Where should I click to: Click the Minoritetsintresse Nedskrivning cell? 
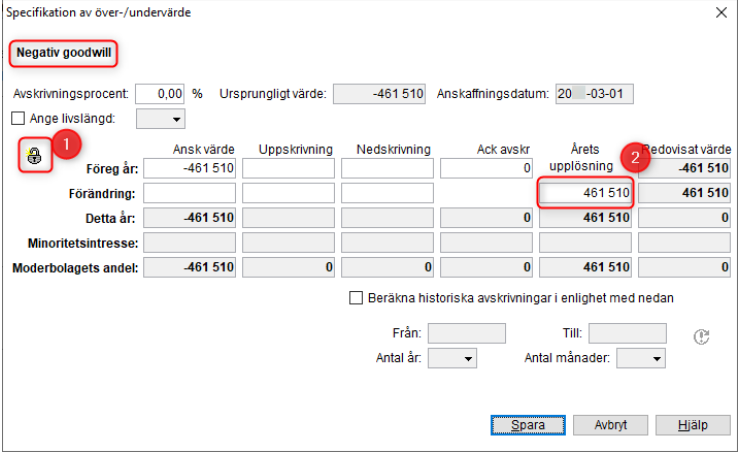click(387, 243)
